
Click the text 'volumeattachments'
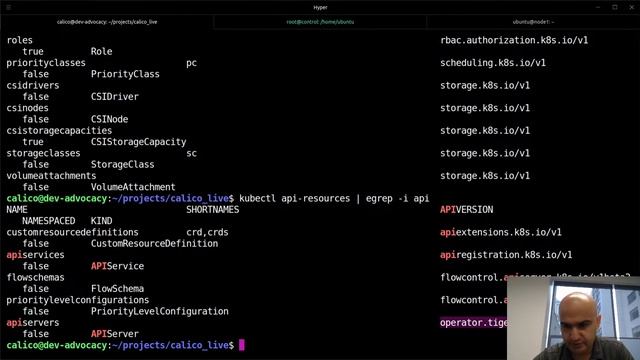pos(51,176)
